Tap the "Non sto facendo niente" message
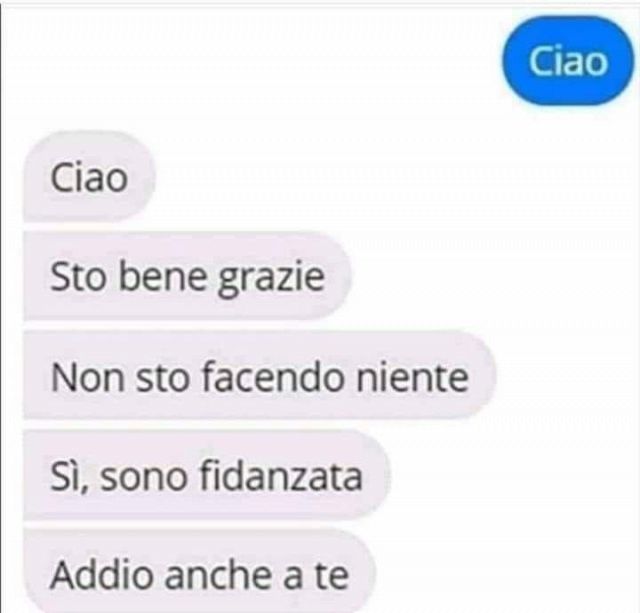 coord(259,376)
